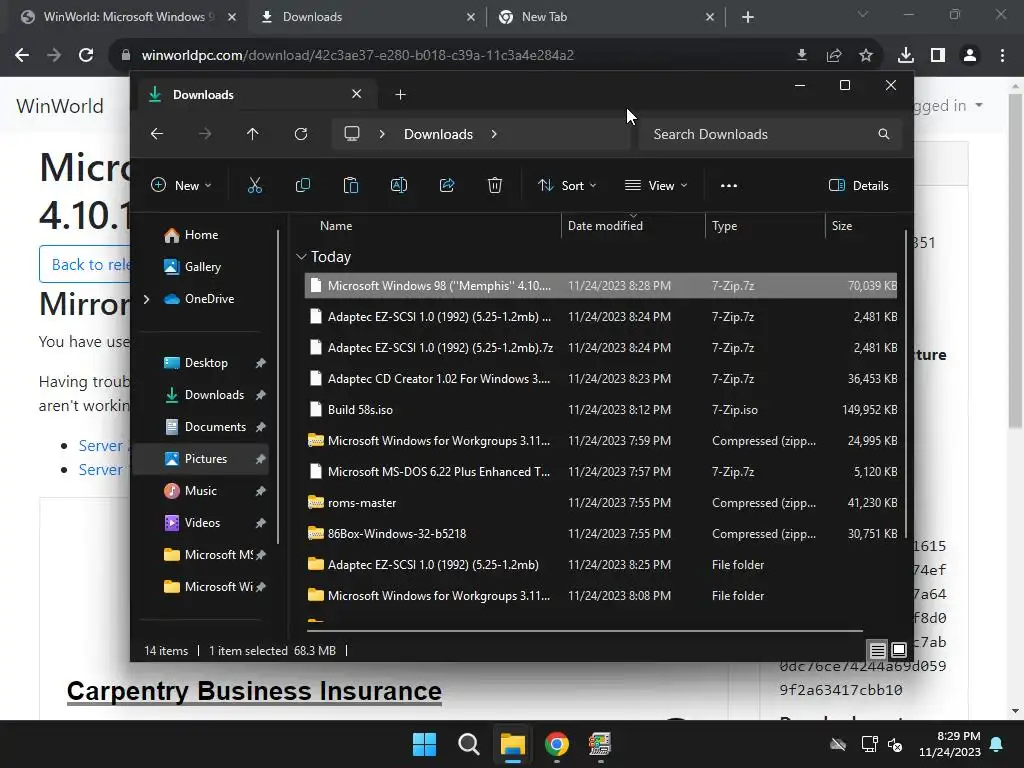Click the WinWorld site logo link
Screen dimensions: 1024x768
pos(59,106)
